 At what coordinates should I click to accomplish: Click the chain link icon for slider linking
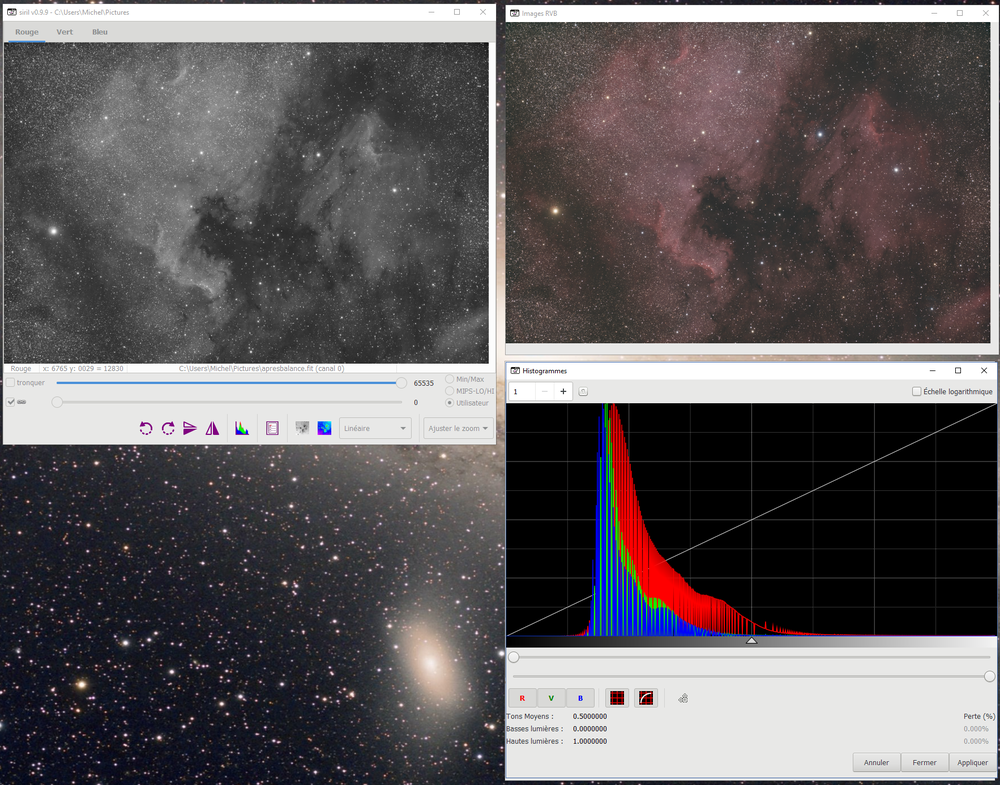click(x=22, y=402)
